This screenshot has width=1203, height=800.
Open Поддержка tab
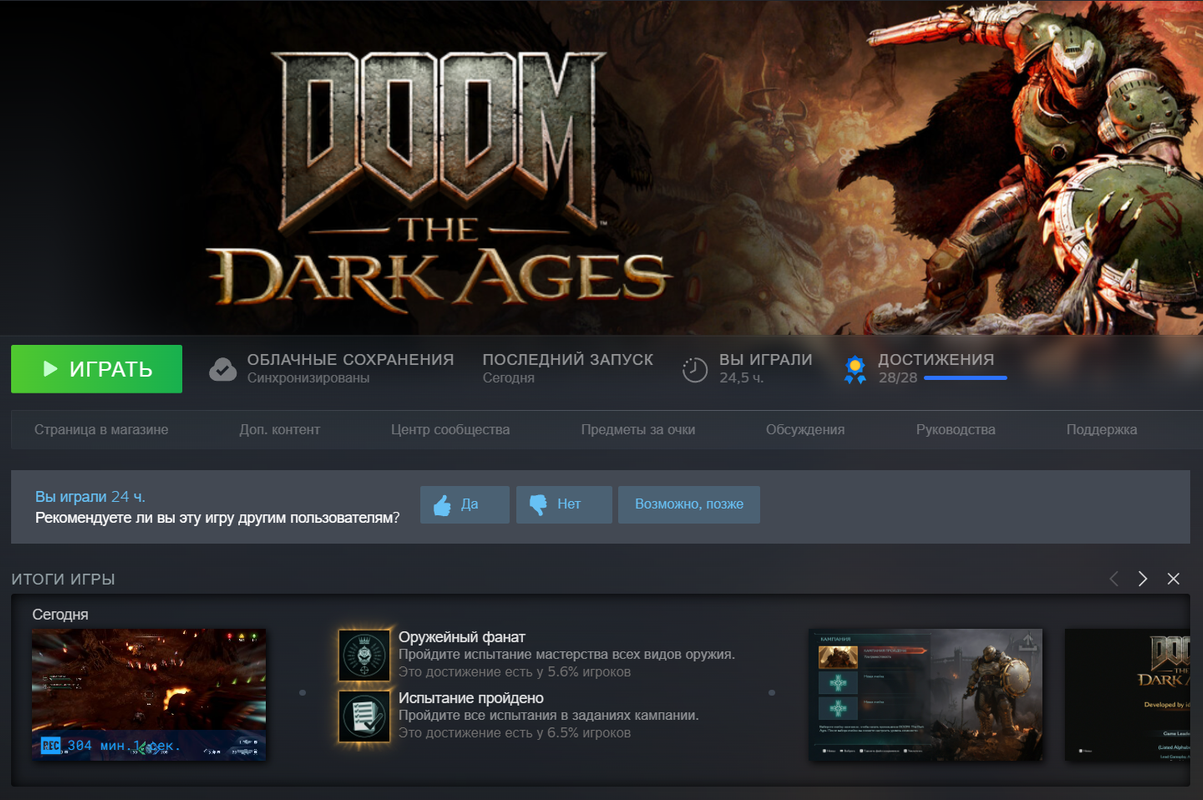[x=1102, y=429]
